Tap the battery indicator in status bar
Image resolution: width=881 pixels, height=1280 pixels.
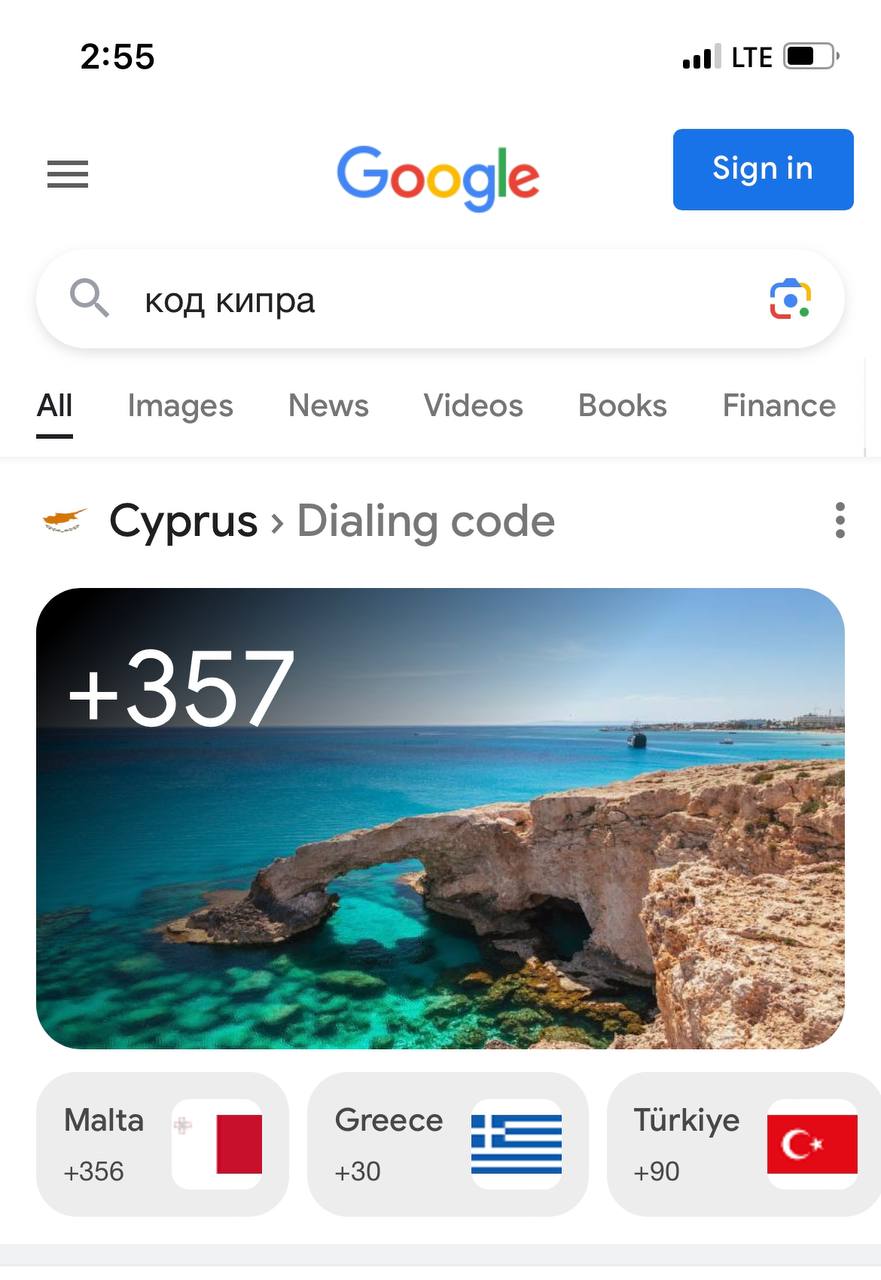[811, 57]
